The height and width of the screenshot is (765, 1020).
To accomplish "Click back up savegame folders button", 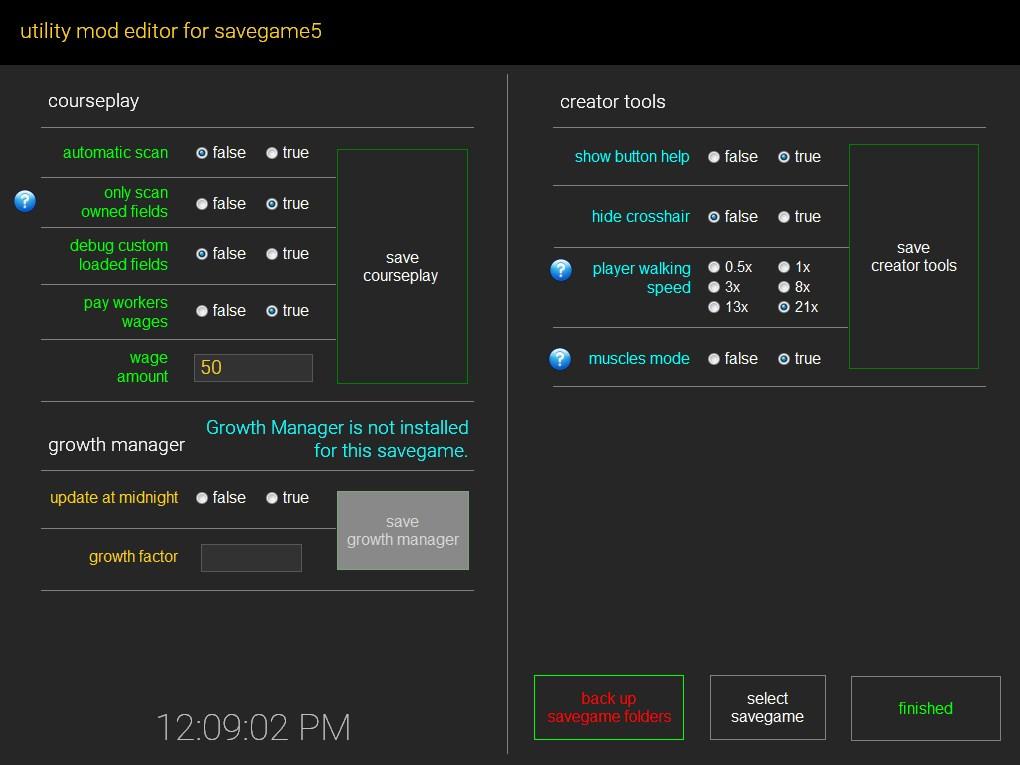I will pyautogui.click(x=609, y=708).
